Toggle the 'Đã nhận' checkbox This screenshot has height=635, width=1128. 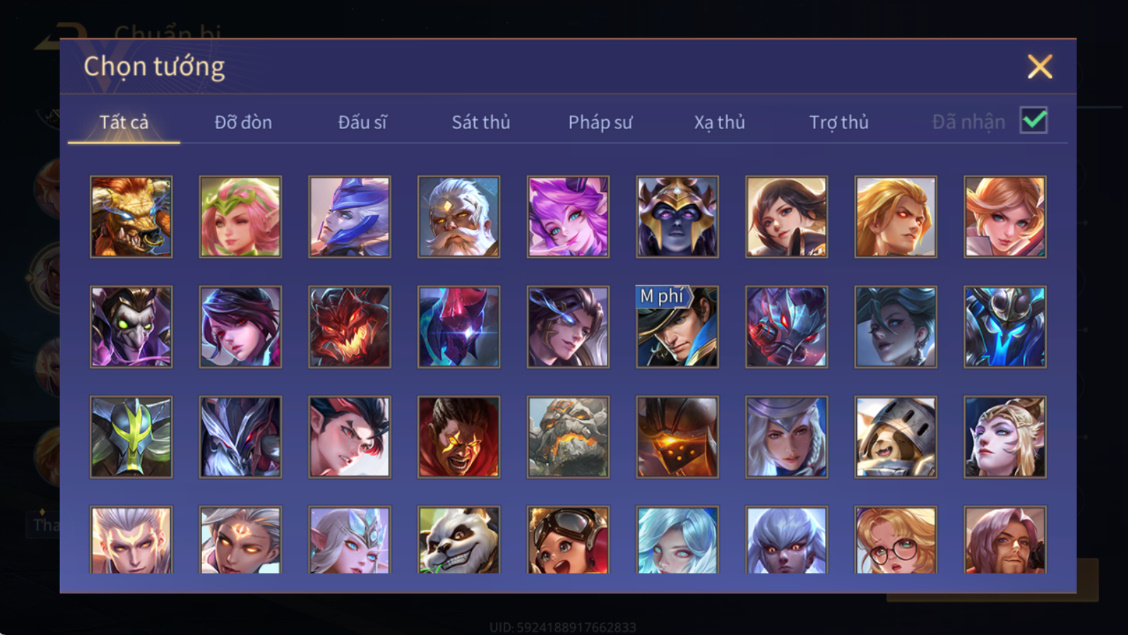(x=1034, y=120)
